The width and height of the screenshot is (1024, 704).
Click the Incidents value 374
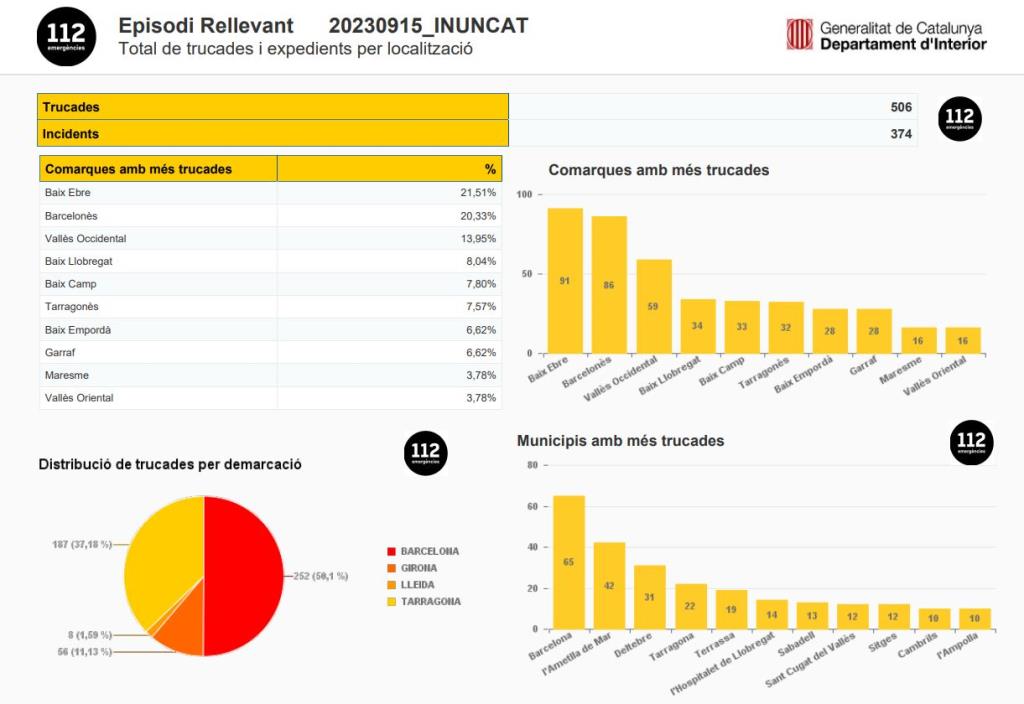pos(901,134)
